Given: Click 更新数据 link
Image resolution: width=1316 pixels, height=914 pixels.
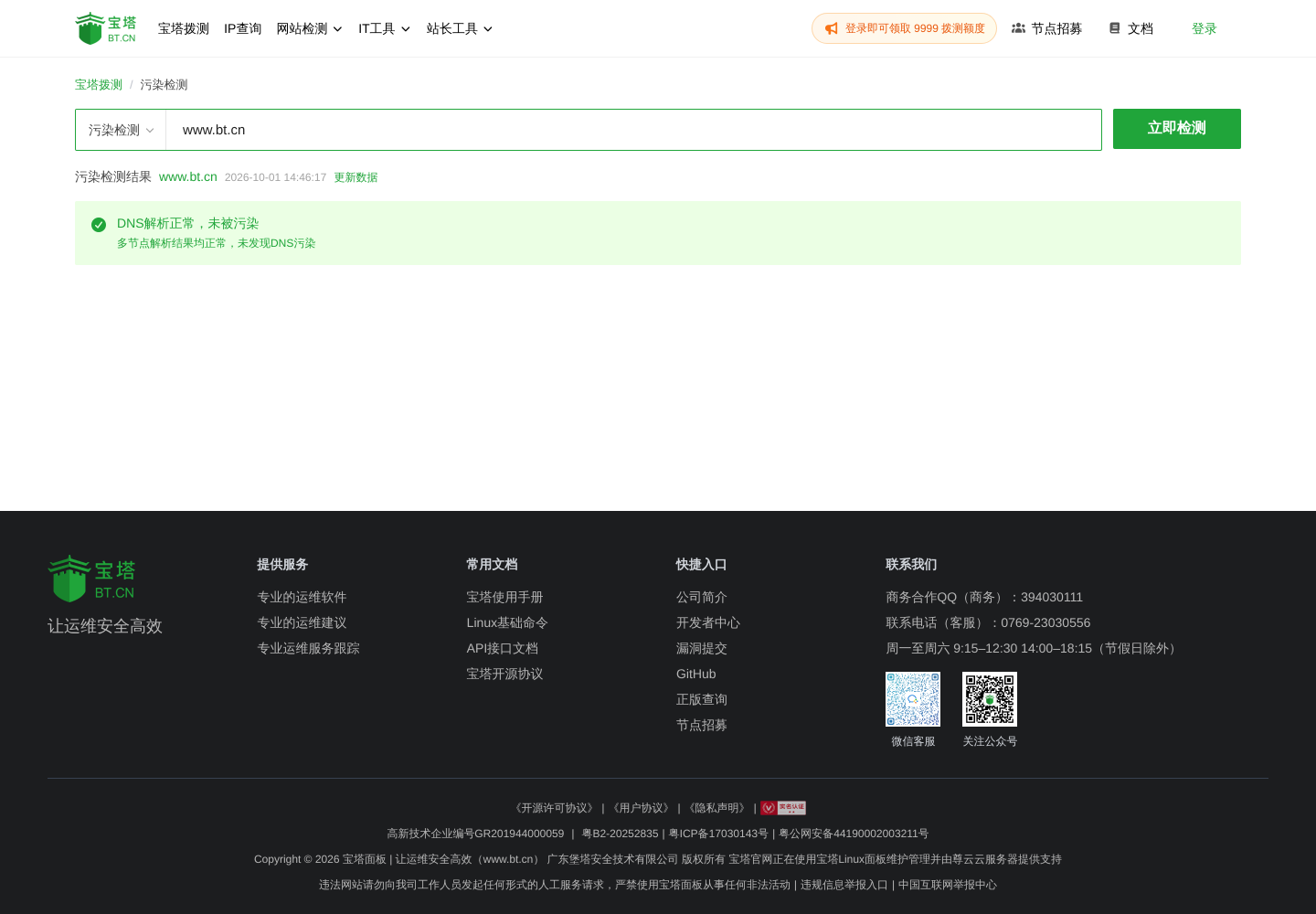Looking at the screenshot, I should tap(356, 177).
